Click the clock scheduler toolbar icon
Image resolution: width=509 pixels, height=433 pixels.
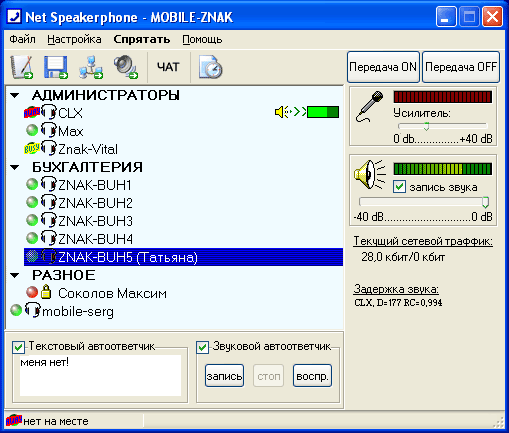pos(211,67)
